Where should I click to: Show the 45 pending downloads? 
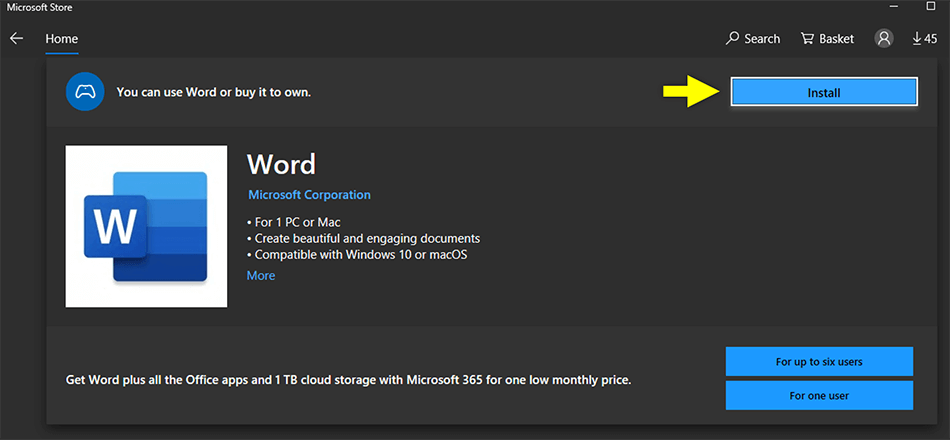(925, 39)
